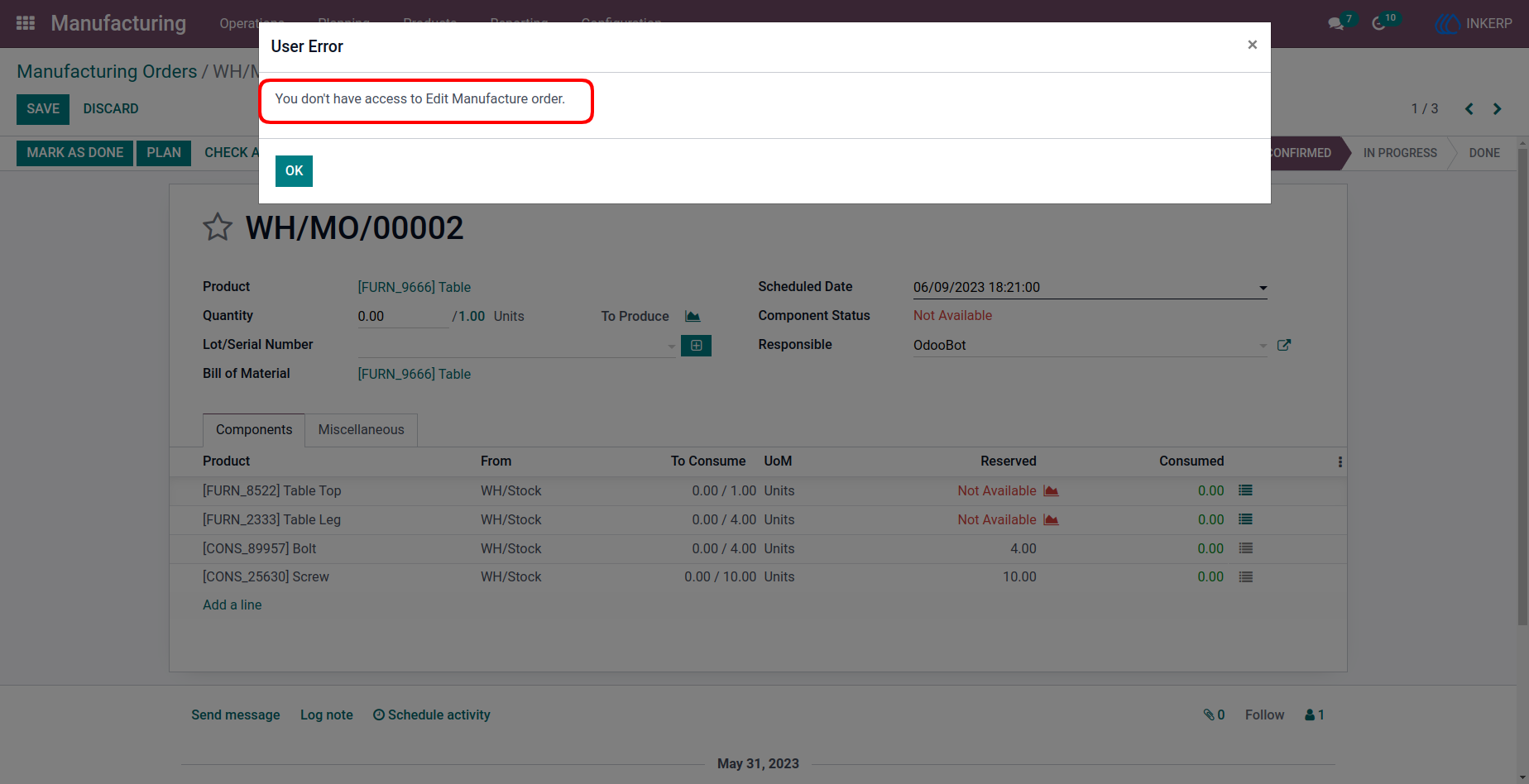1529x784 pixels.
Task: Open detailed operations list for Bolt
Action: (1245, 548)
